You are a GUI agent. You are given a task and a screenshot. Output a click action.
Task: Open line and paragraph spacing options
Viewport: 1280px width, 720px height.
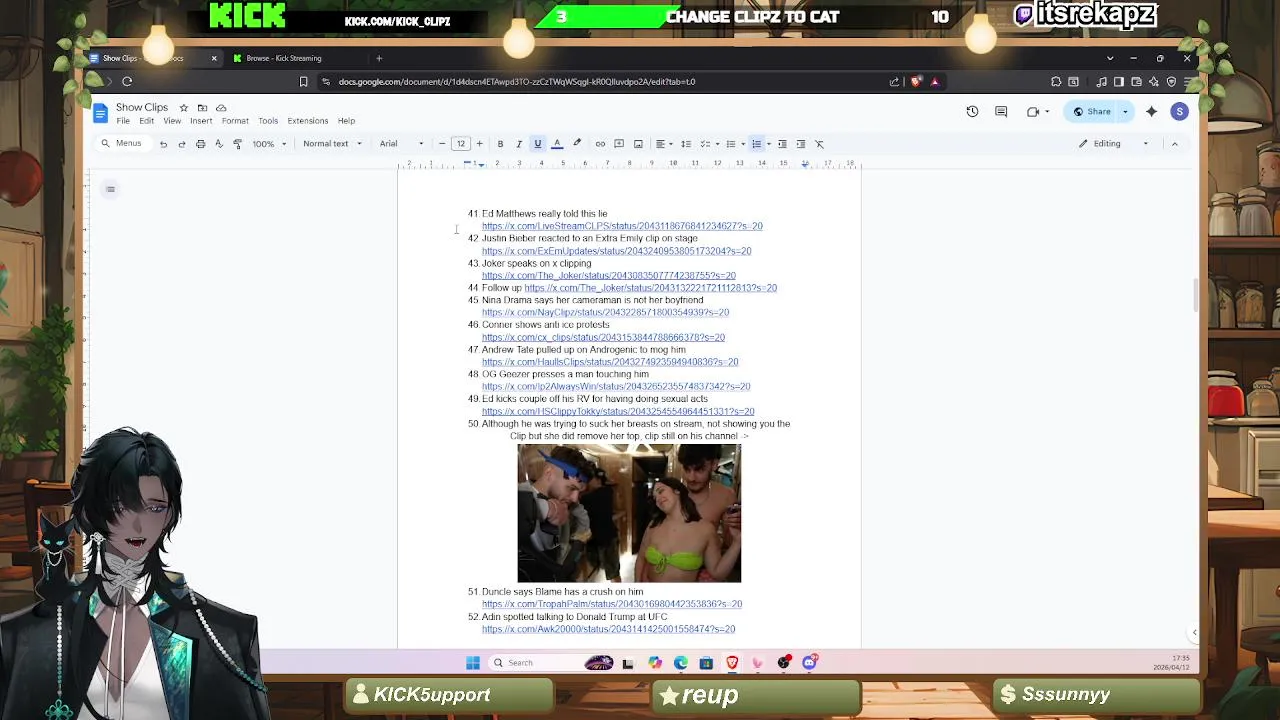tap(686, 144)
